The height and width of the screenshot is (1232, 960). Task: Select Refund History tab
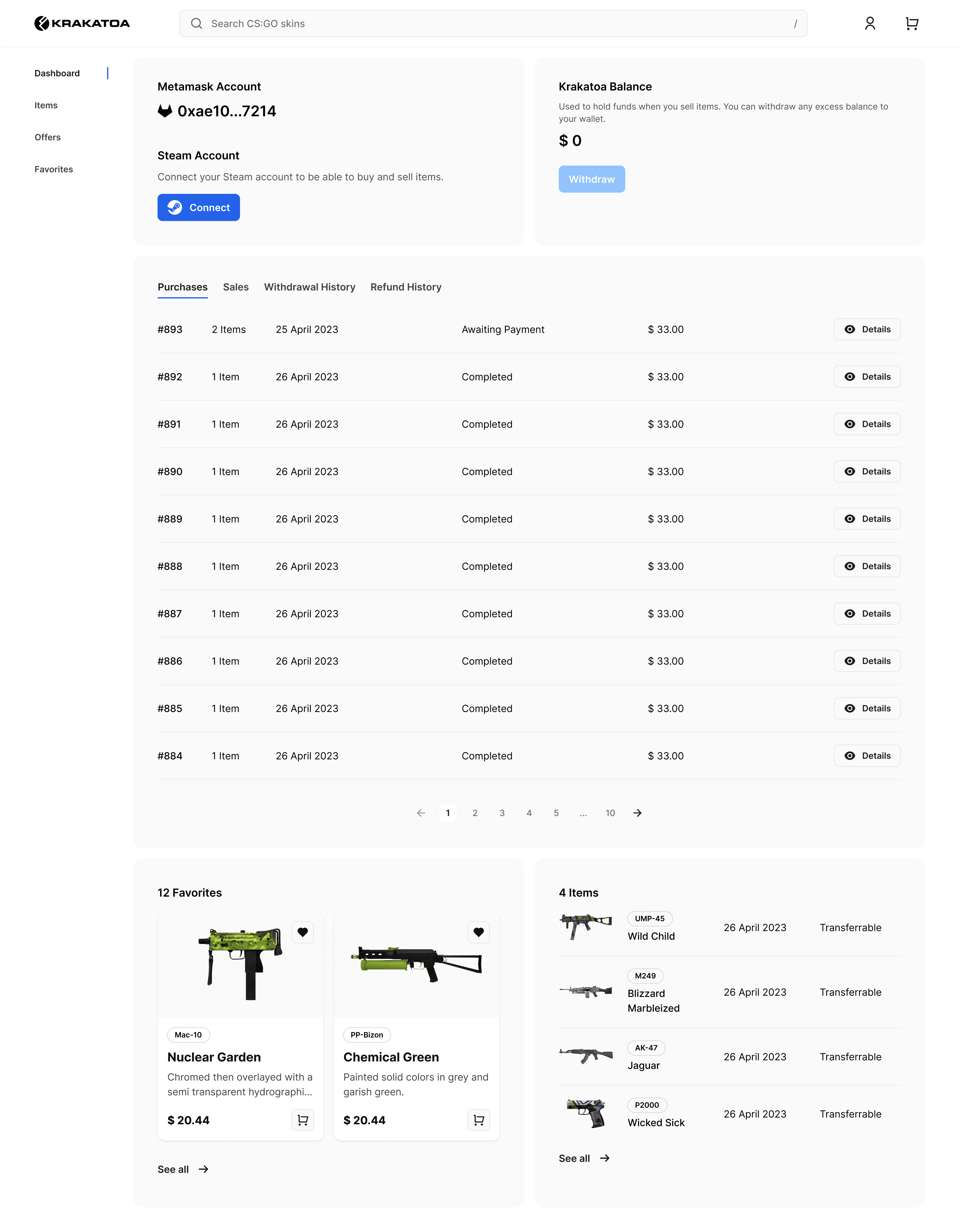click(x=406, y=287)
